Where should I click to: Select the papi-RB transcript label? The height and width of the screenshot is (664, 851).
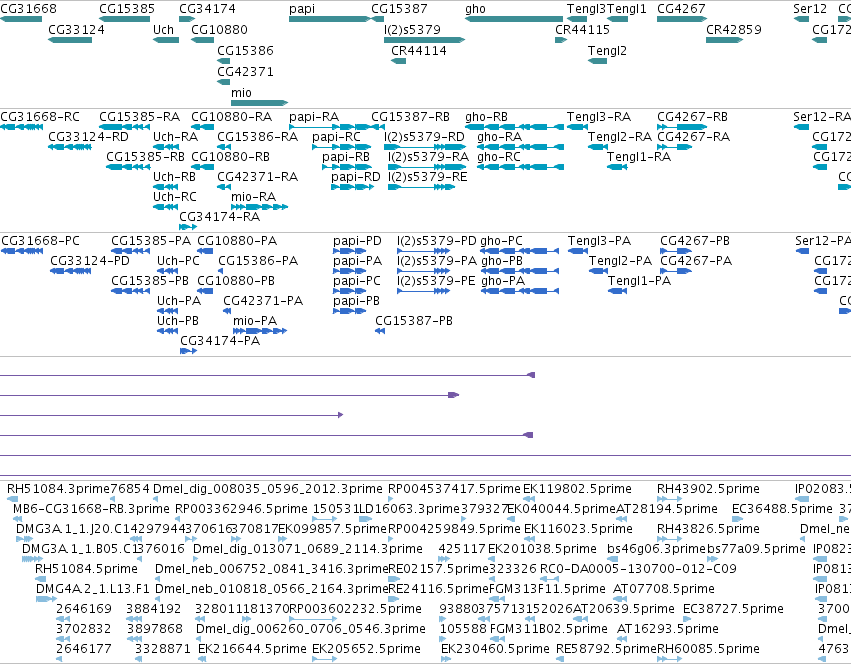[x=346, y=157]
